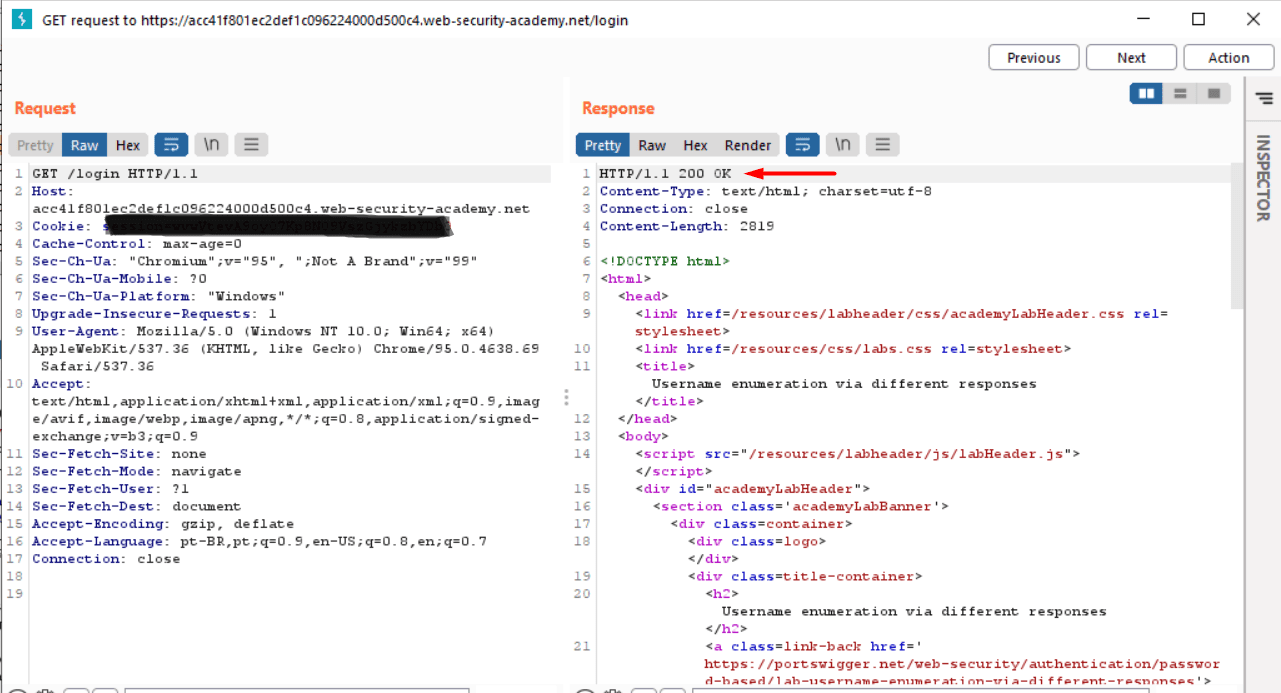This screenshot has height=693, width=1281.
Task: Click the 'Cache-Control: max-age=0' line
Action: click(137, 244)
